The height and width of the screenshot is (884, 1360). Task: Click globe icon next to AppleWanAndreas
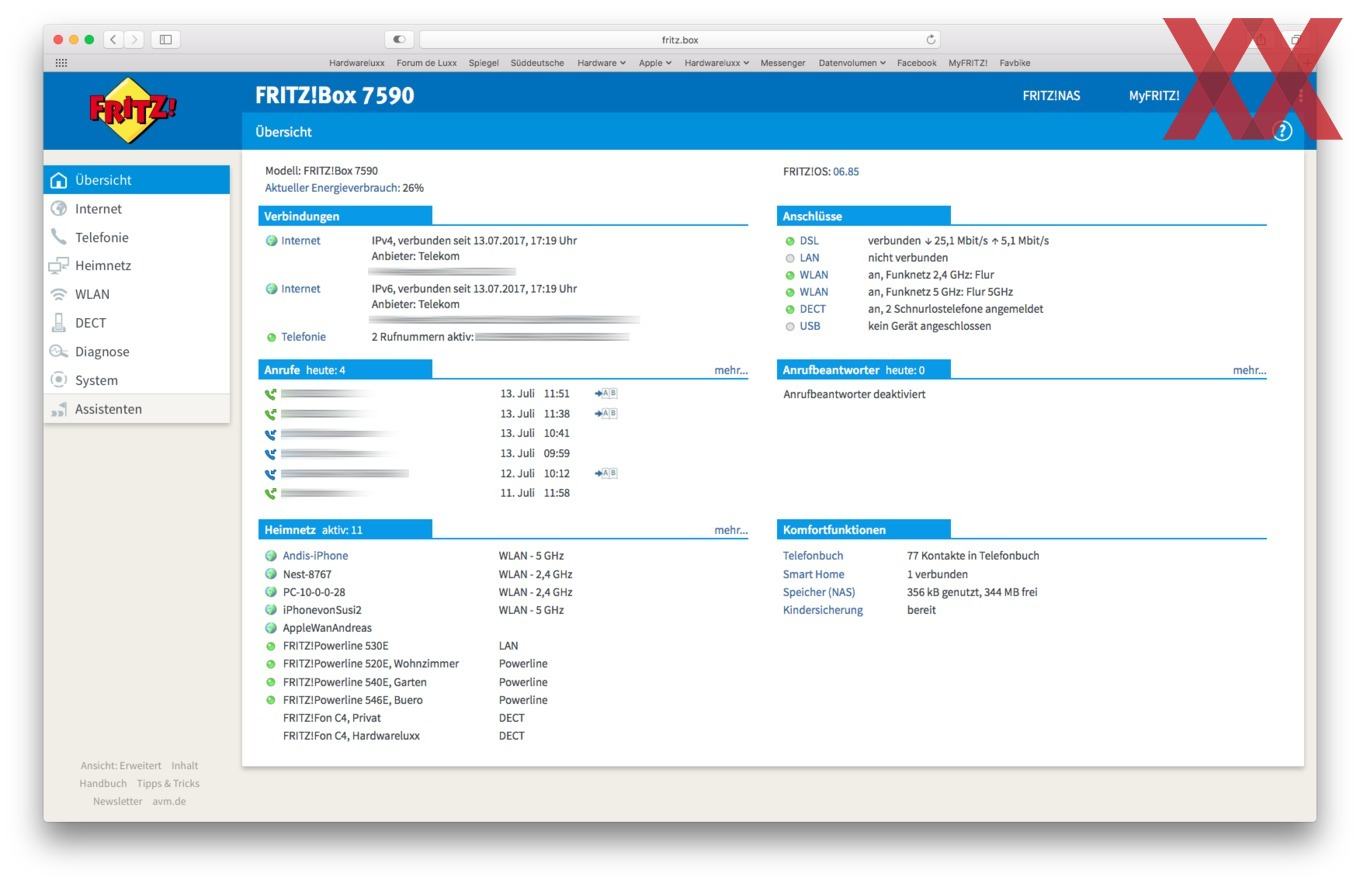(x=271, y=628)
